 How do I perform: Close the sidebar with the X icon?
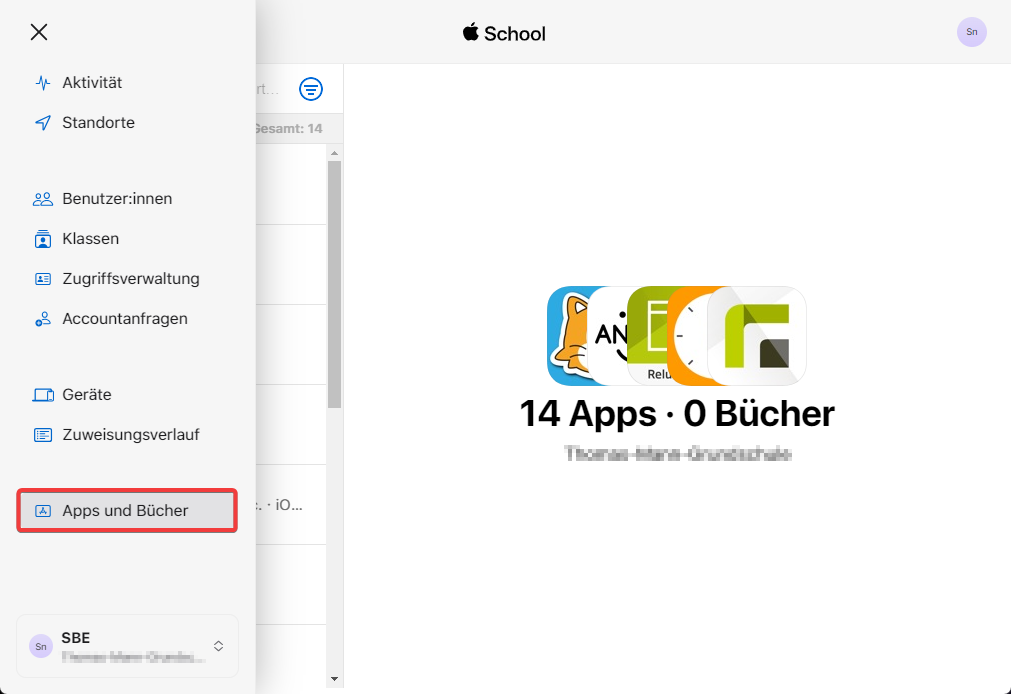click(39, 32)
